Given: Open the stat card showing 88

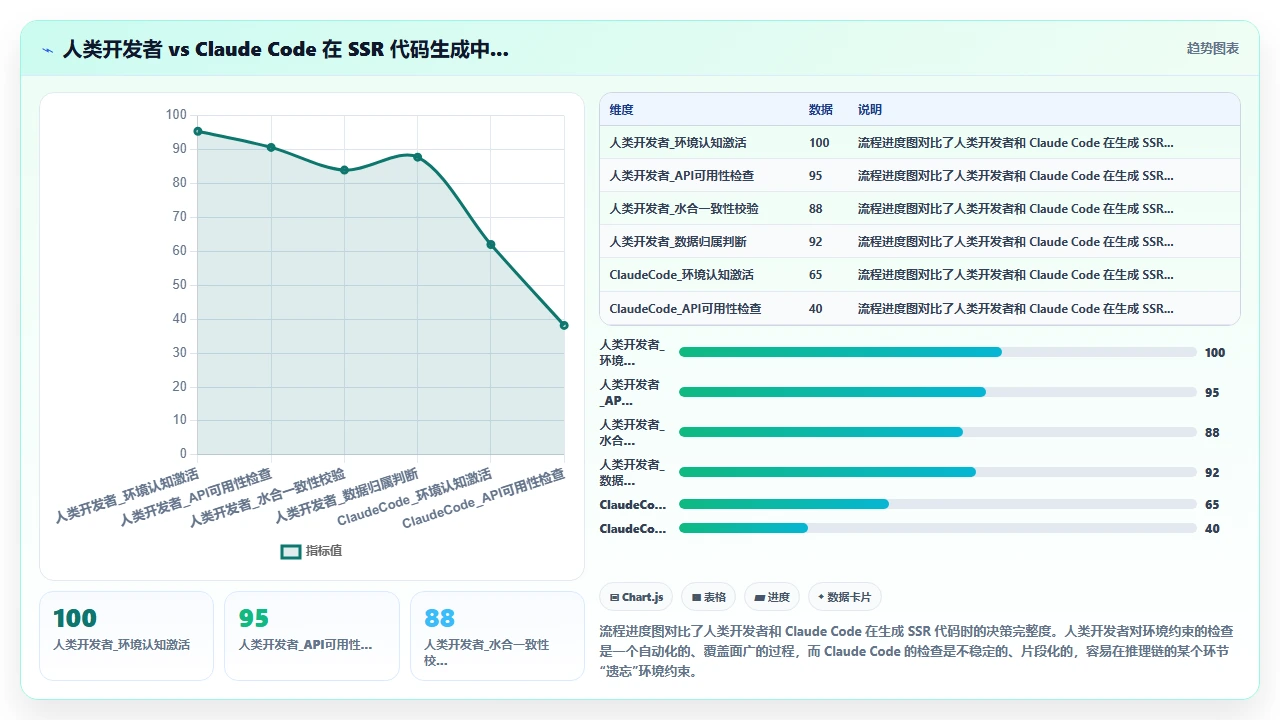Looking at the screenshot, I should (x=497, y=636).
